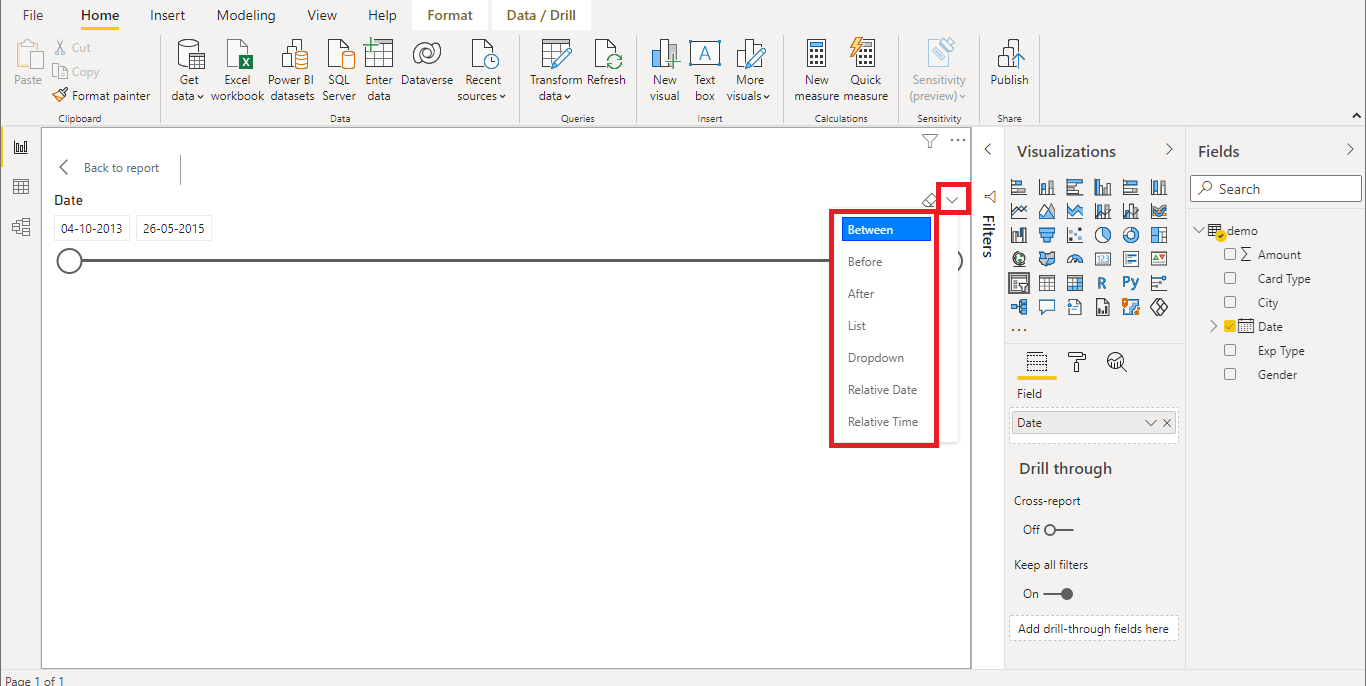The image size is (1366, 686).
Task: Select Relative Date from the menu
Action: pyautogui.click(x=885, y=389)
